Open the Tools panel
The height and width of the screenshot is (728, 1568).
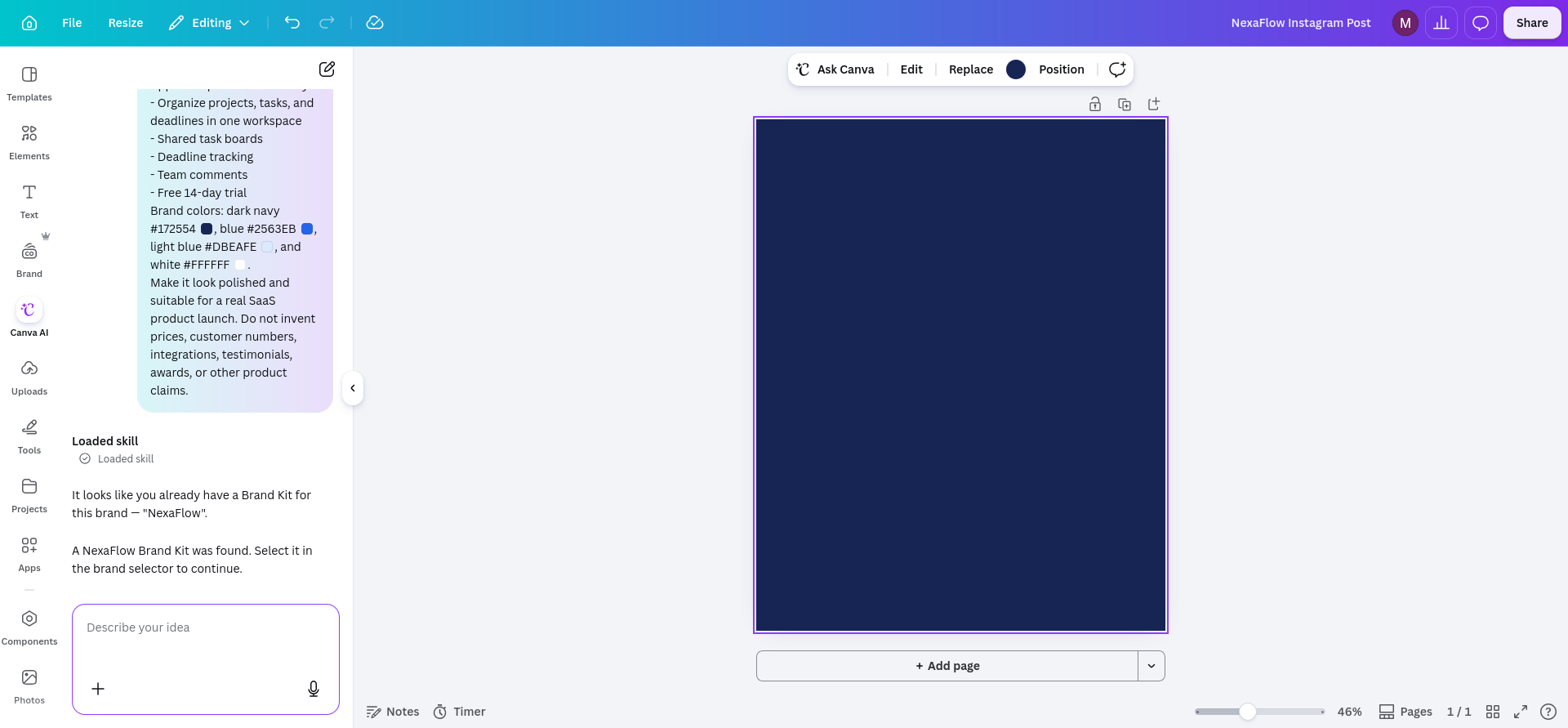click(x=29, y=436)
